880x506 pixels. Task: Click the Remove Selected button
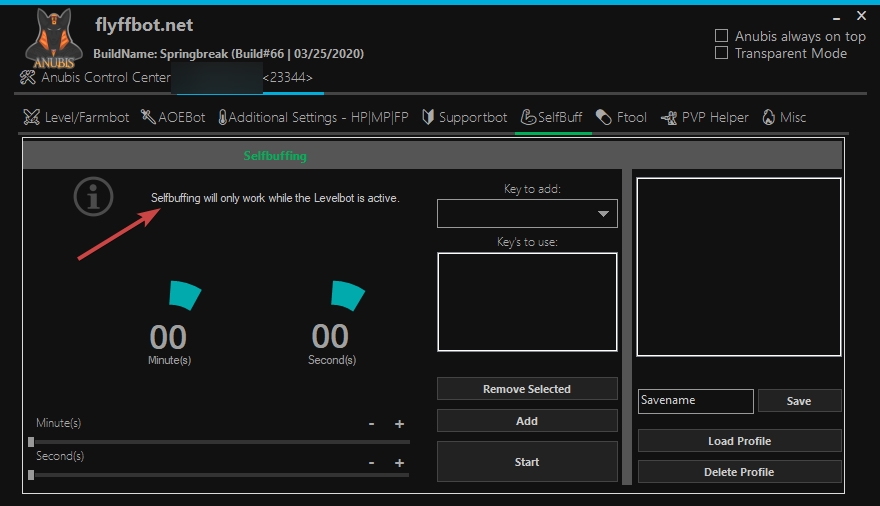click(x=527, y=389)
